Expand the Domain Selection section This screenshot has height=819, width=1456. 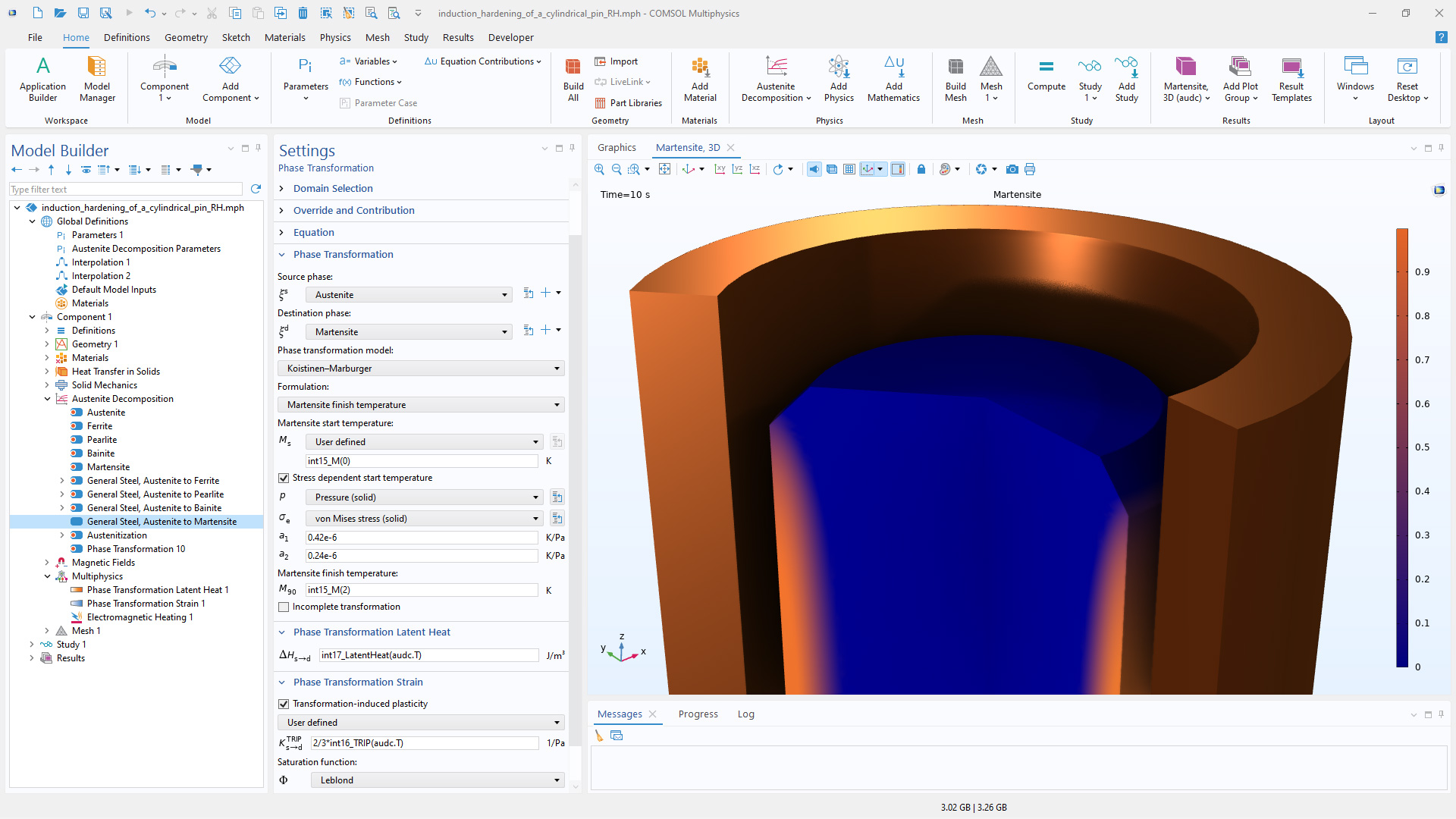pyautogui.click(x=333, y=189)
